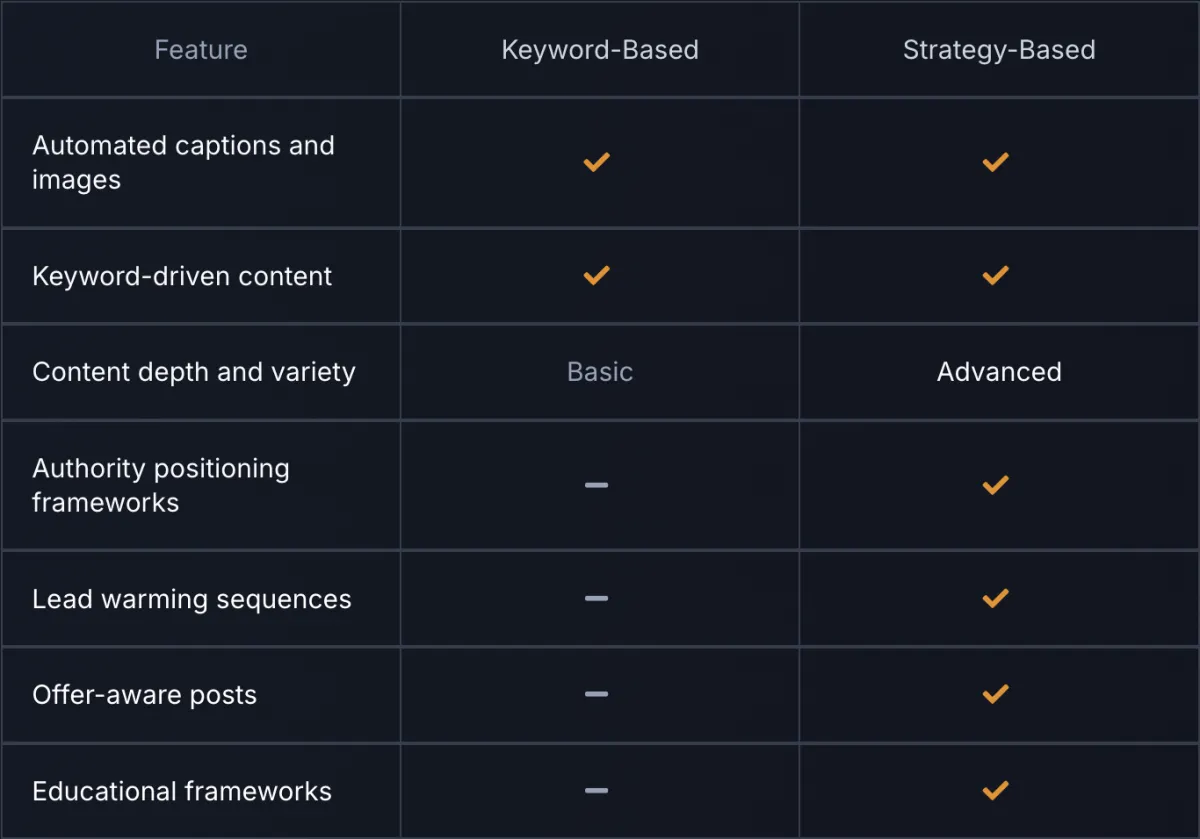Image resolution: width=1200 pixels, height=839 pixels.
Task: Click the Strategy-Based checkmark for Authority positioning frameworks
Action: (995, 485)
